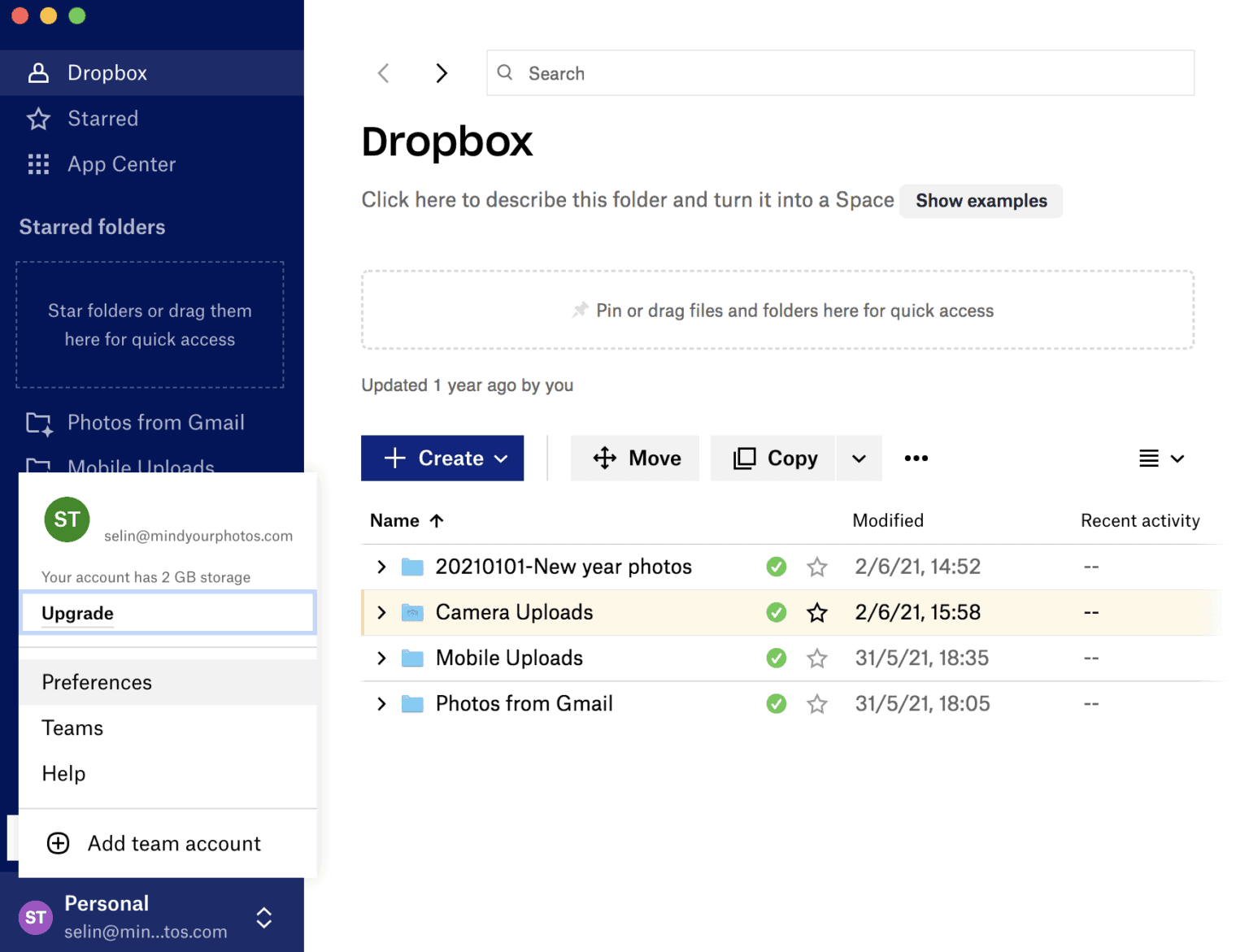1249x952 pixels.
Task: Click the 20210101-New year photos folder icon
Action: click(x=413, y=567)
